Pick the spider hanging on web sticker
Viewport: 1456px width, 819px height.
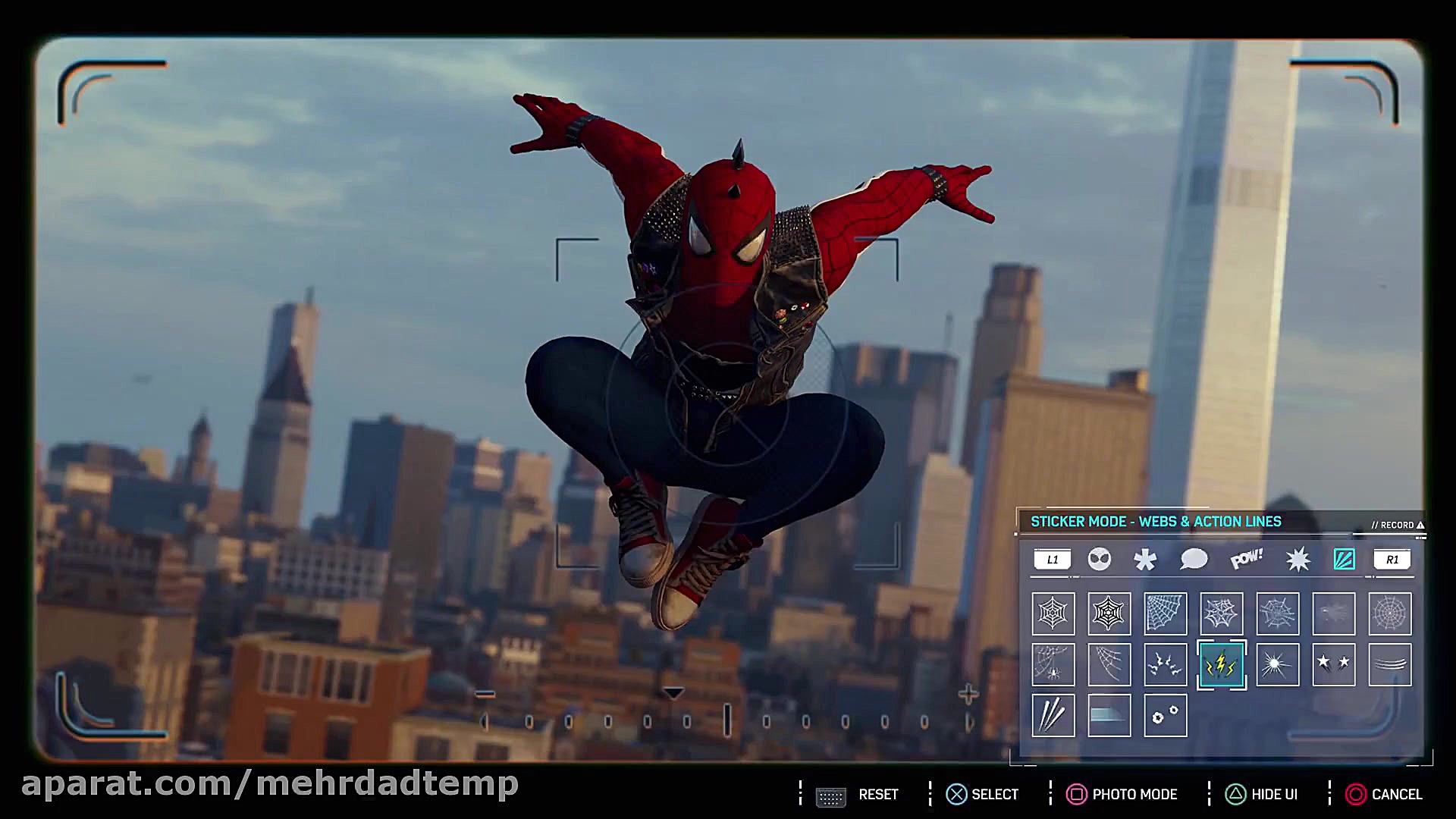point(1053,665)
